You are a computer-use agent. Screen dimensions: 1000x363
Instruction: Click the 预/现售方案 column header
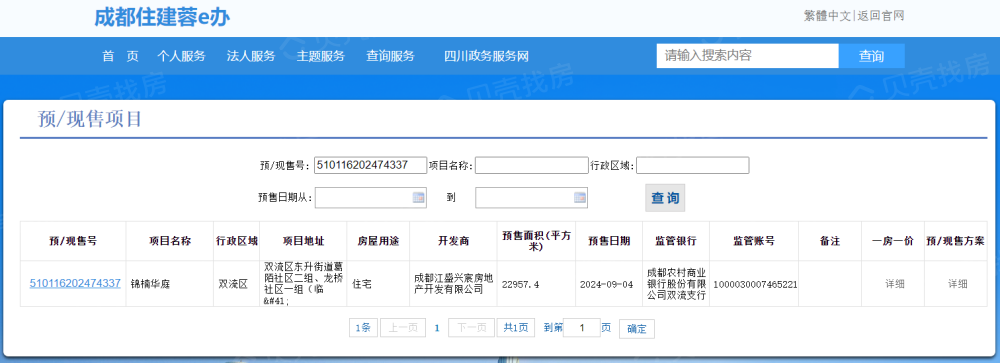click(955, 241)
